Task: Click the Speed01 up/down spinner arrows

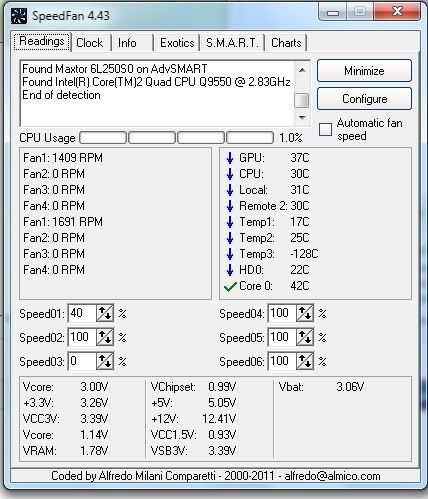Action: point(105,313)
